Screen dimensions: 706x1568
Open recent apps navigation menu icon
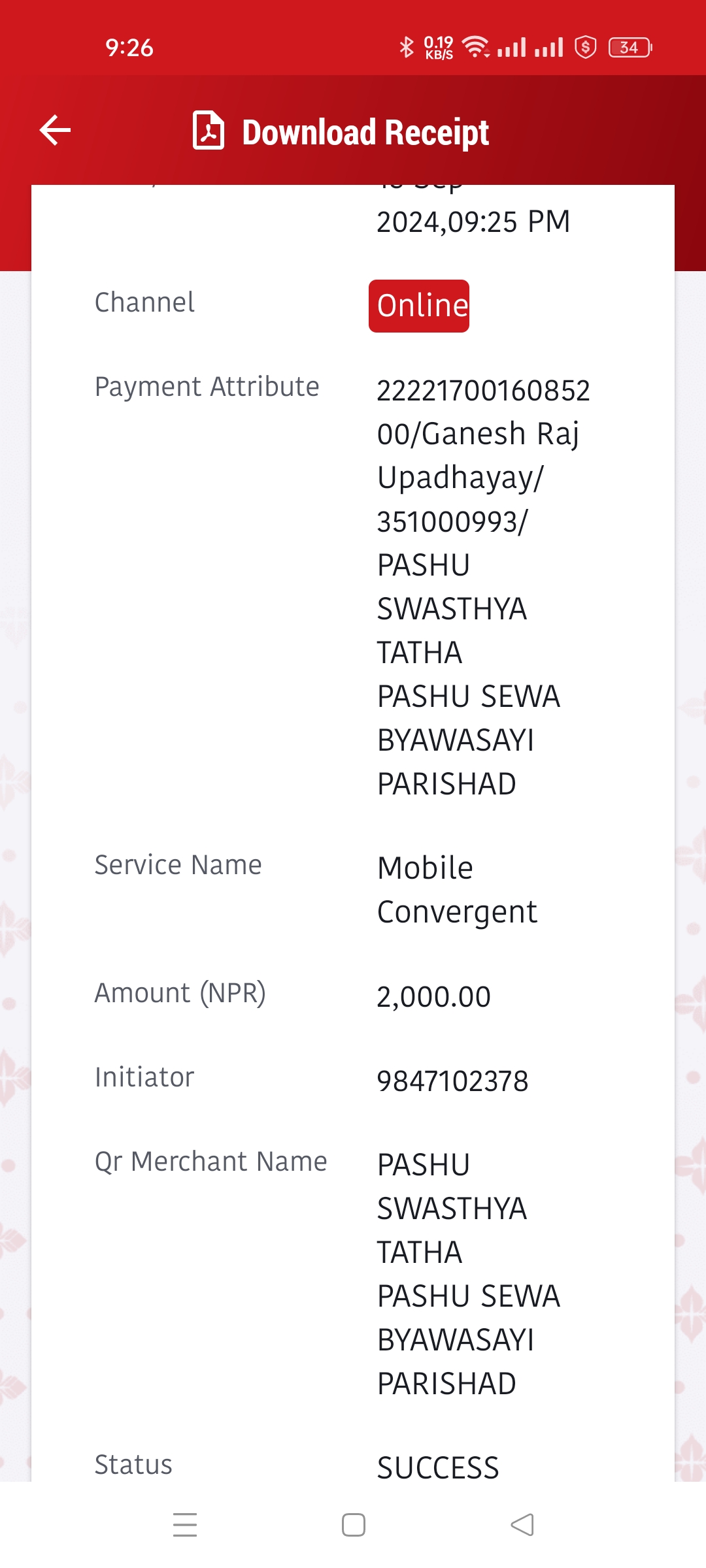click(x=185, y=1524)
